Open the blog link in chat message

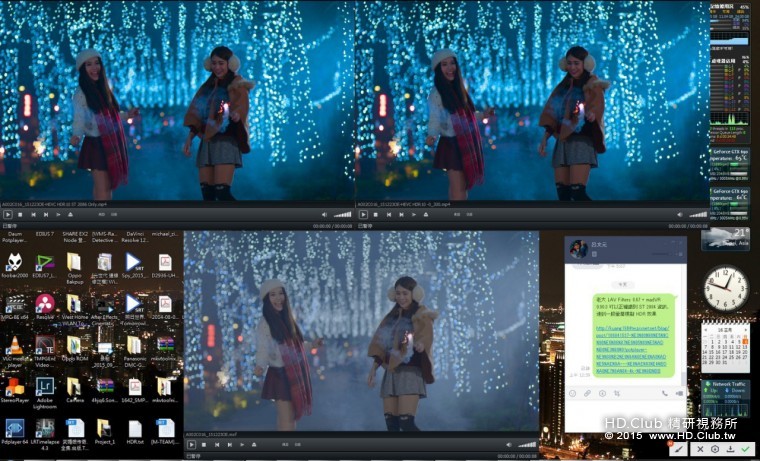pos(633,350)
